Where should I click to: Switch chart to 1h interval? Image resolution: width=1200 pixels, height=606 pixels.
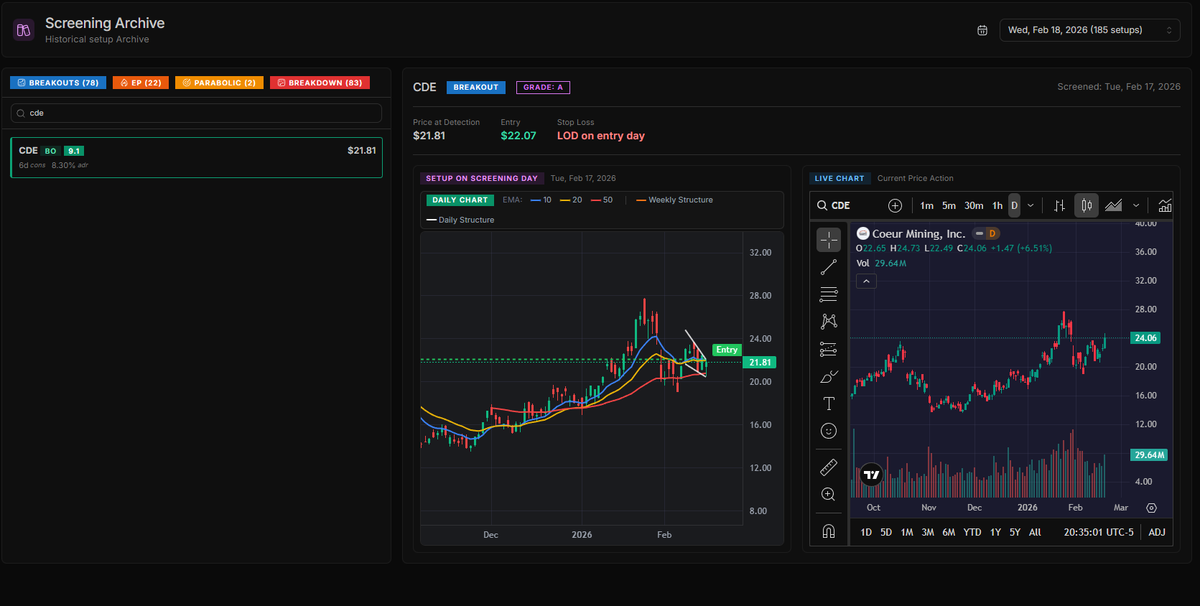[997, 205]
